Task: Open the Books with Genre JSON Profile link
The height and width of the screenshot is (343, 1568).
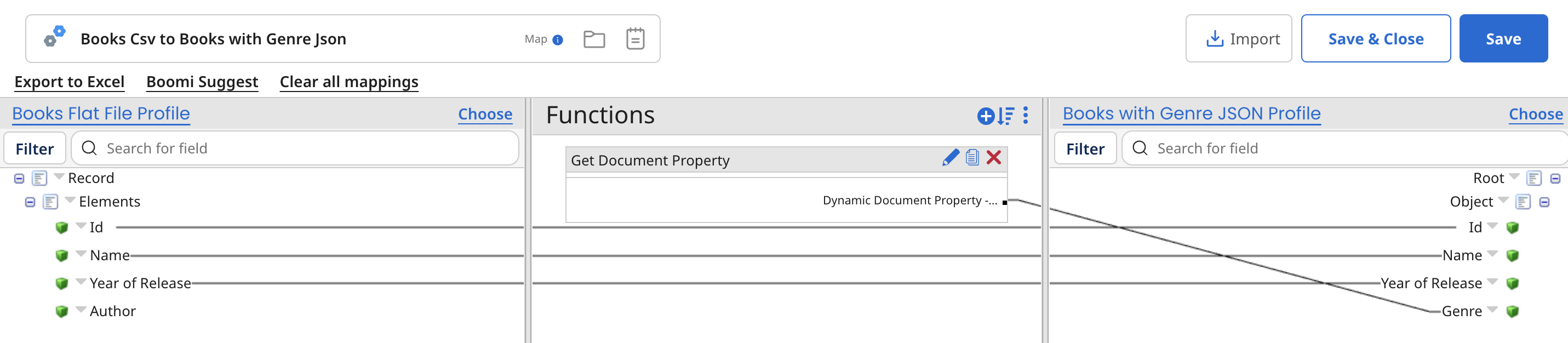Action: (1191, 113)
